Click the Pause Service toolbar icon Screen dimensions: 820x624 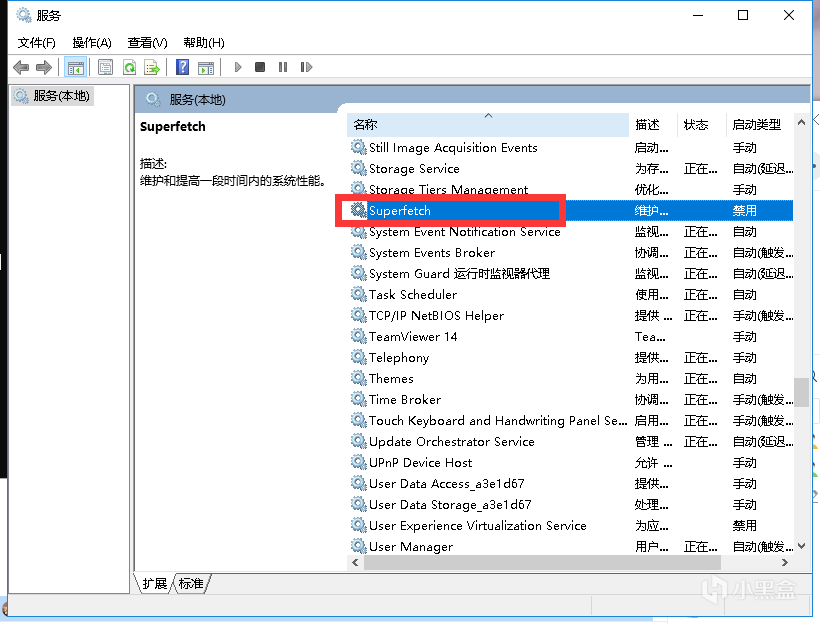point(283,67)
